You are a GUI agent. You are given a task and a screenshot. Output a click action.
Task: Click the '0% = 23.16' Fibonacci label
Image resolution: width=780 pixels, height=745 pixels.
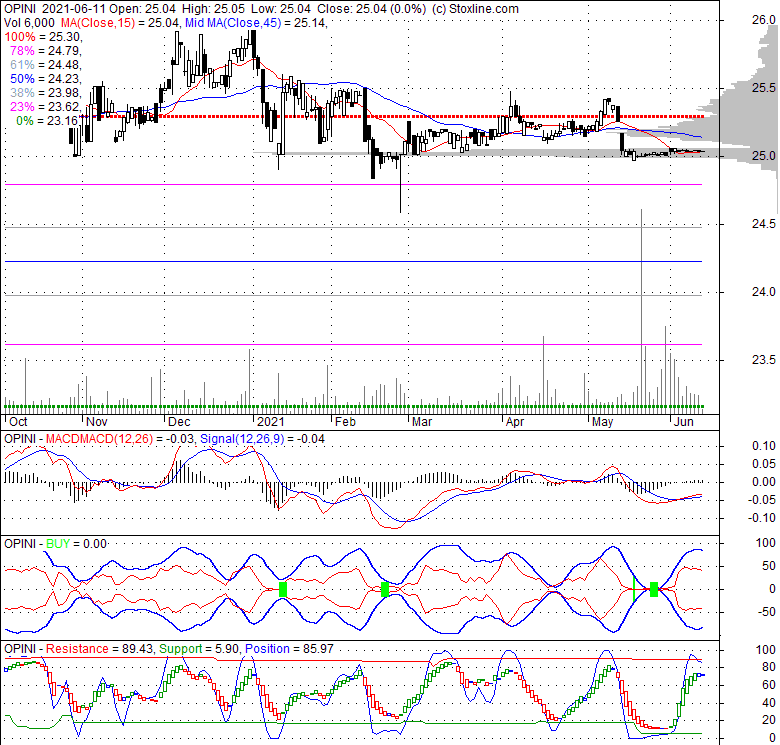[47, 120]
